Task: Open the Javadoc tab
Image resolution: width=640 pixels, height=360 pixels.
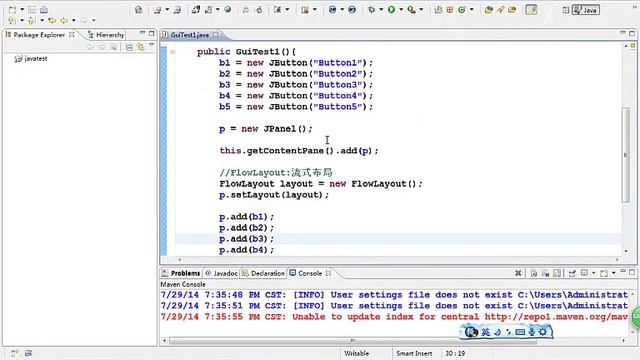Action: pyautogui.click(x=222, y=273)
